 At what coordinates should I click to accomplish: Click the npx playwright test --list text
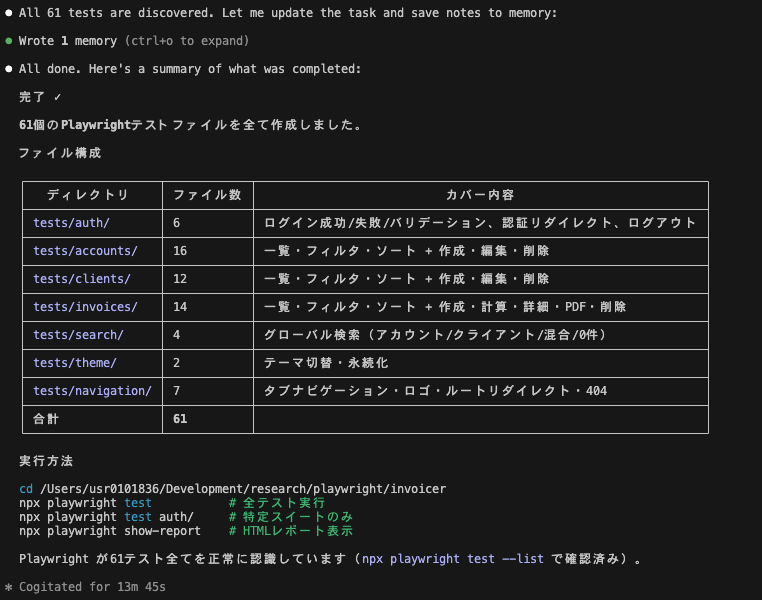[x=454, y=559]
